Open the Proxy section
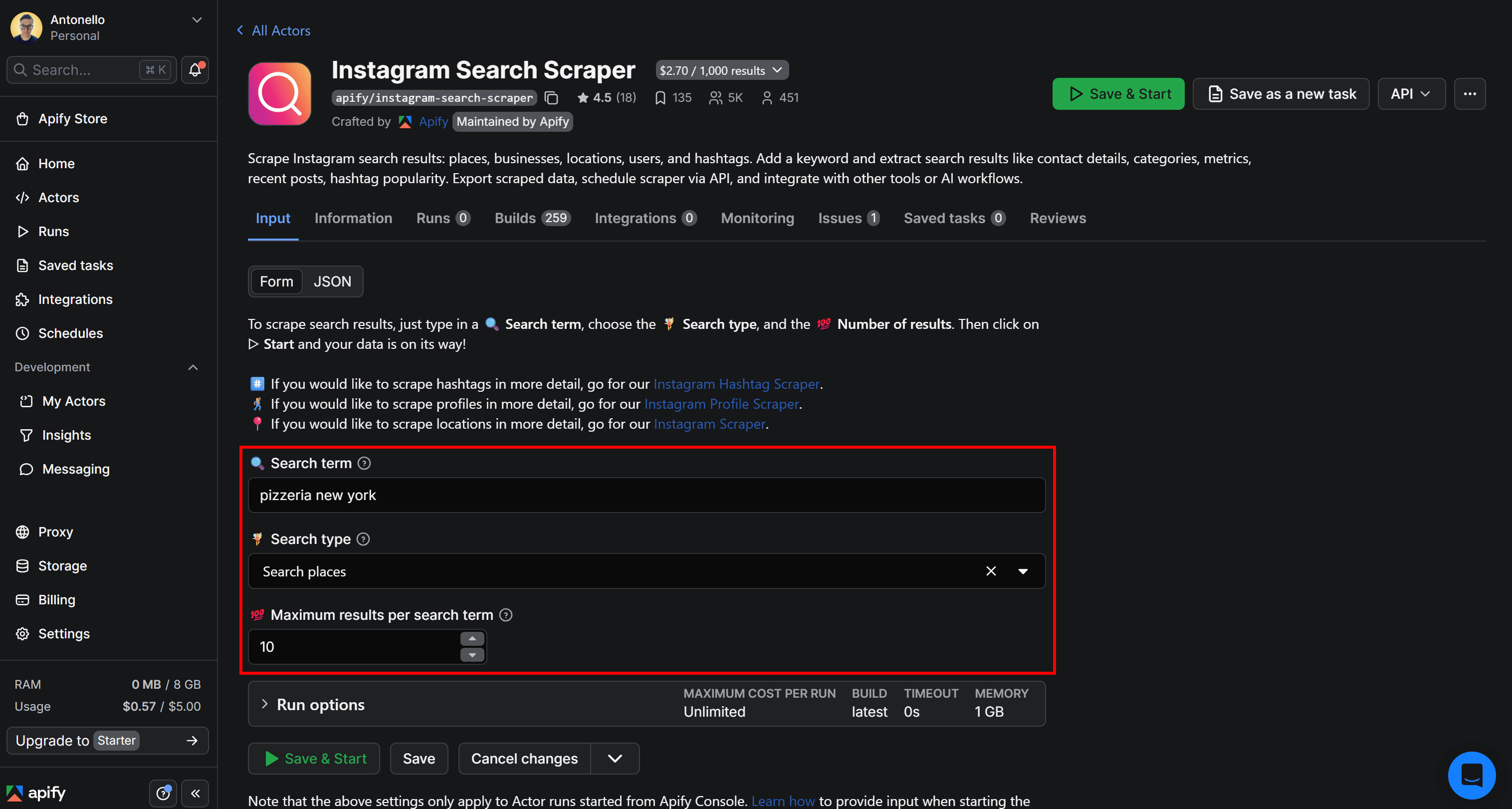This screenshot has height=809, width=1512. [x=56, y=532]
